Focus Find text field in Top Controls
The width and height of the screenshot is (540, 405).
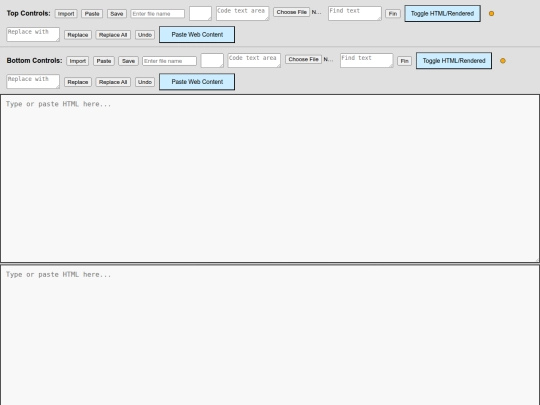point(355,13)
